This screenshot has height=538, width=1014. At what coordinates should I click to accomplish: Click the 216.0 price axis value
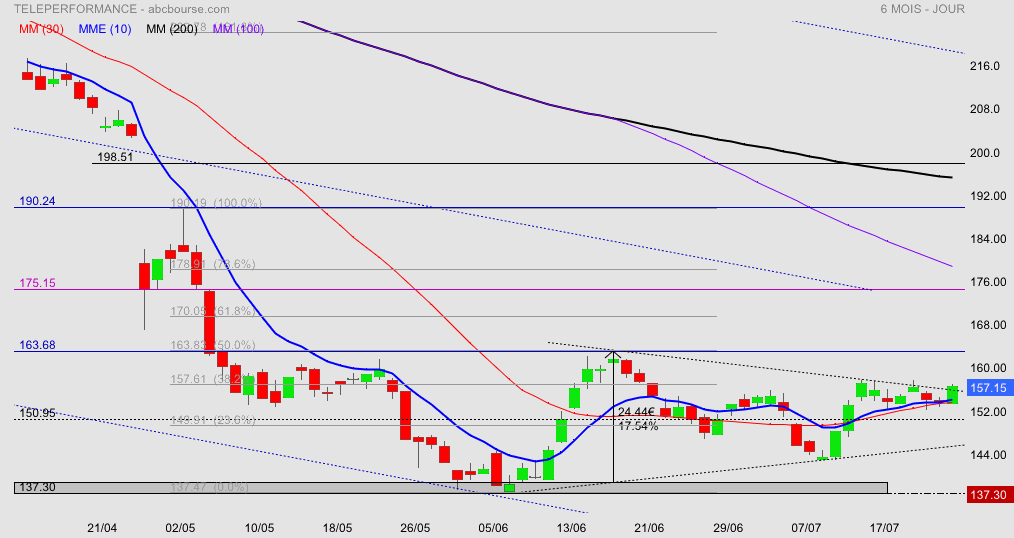[985, 66]
